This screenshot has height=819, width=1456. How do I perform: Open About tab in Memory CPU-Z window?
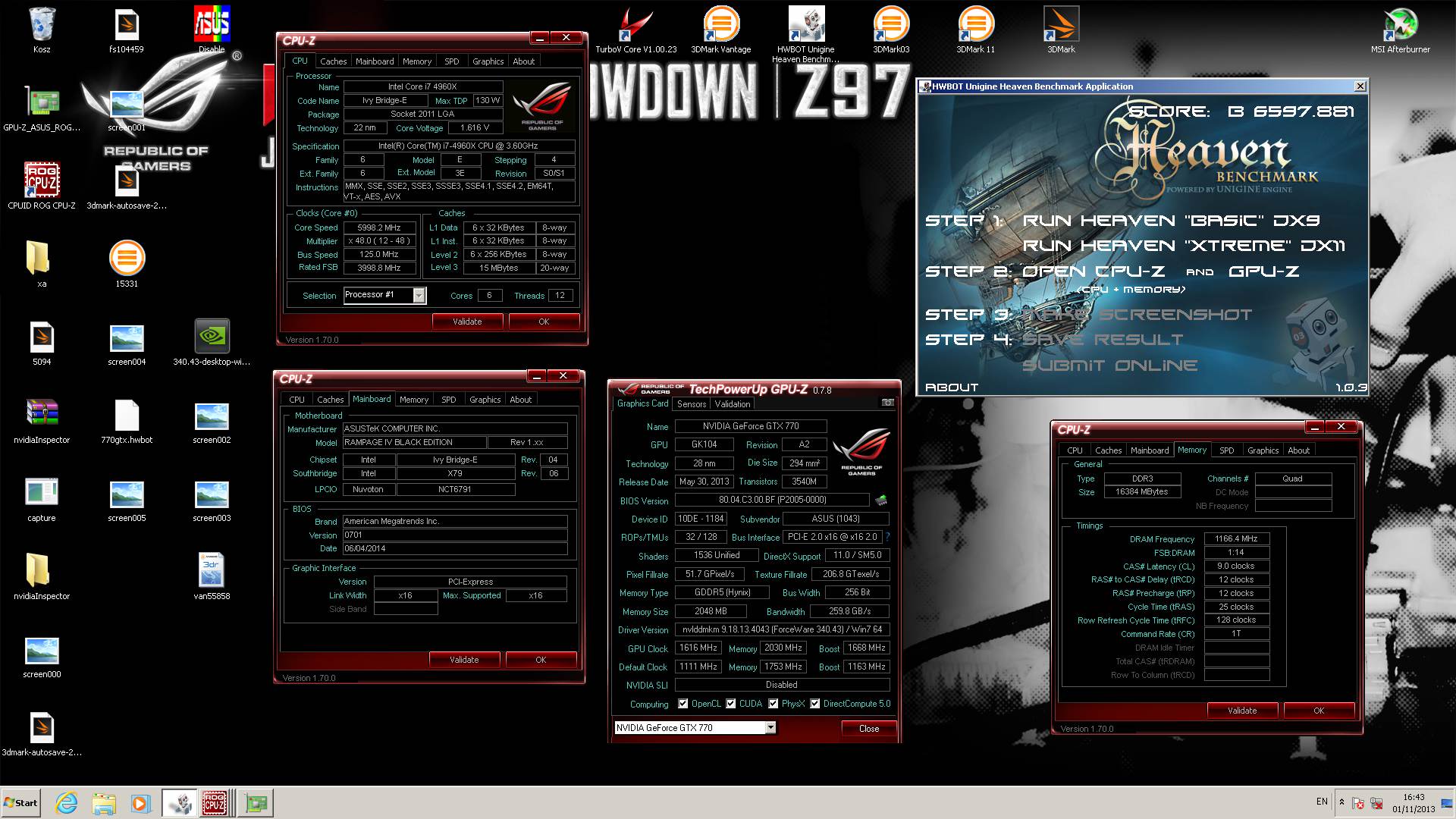point(1299,450)
